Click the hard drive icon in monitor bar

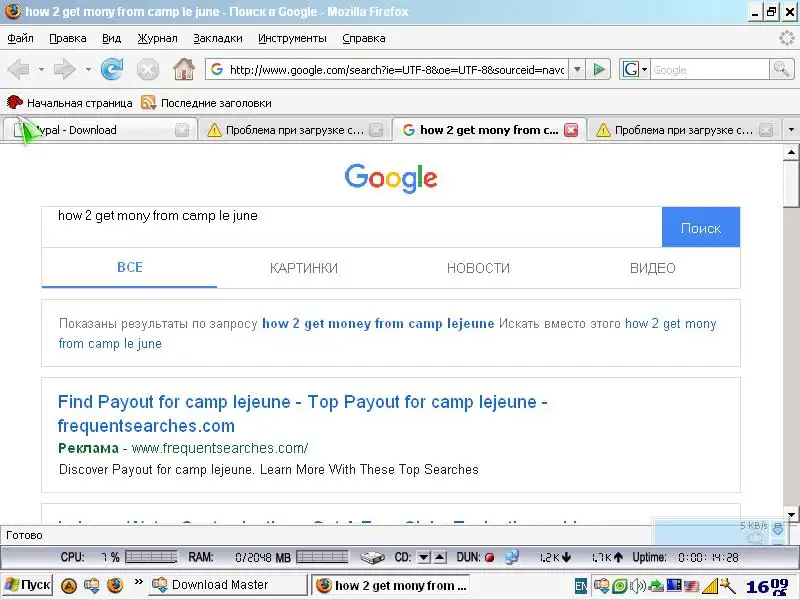[x=372, y=558]
